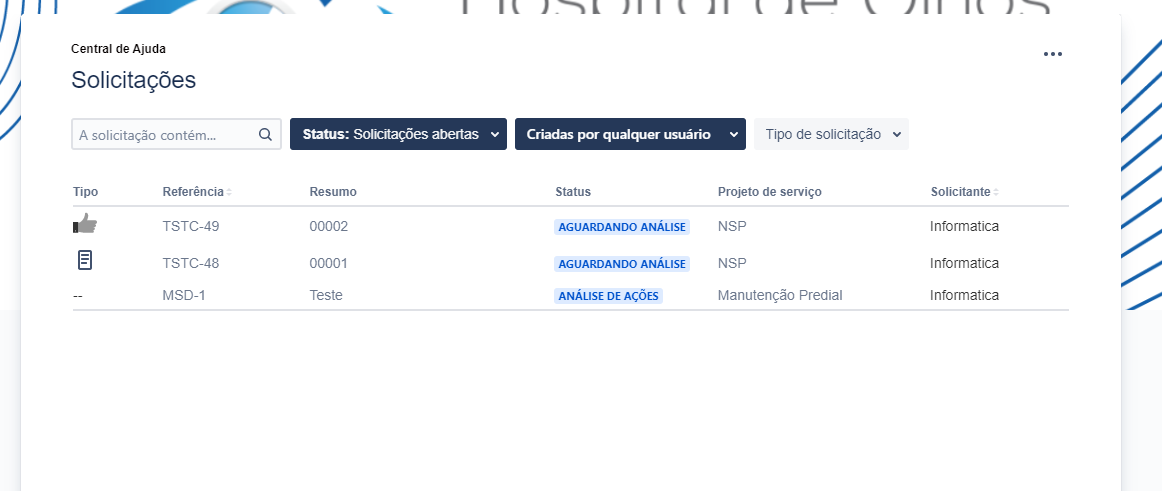
Task: Click Informatica requester in TSTC-49 row
Action: (x=964, y=226)
